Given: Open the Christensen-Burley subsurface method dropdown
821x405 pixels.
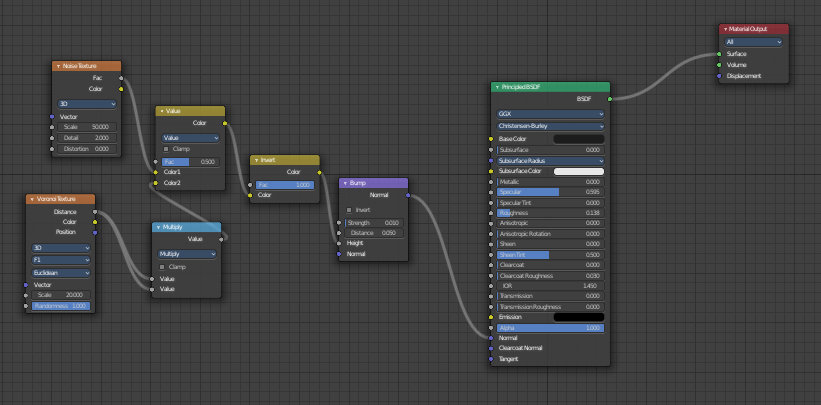Looking at the screenshot, I should coord(550,126).
